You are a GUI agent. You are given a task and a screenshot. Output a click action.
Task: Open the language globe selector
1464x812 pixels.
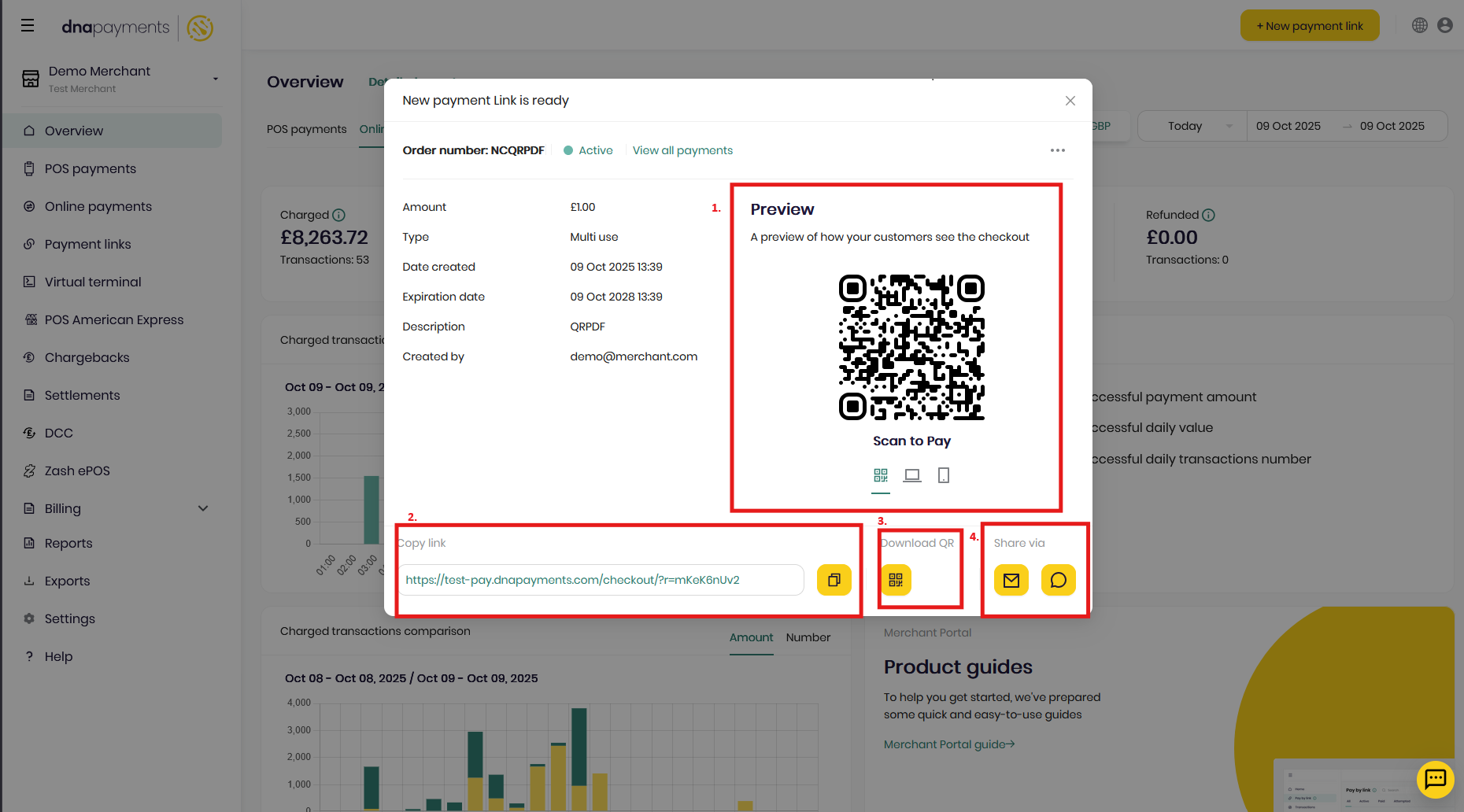1419,24
